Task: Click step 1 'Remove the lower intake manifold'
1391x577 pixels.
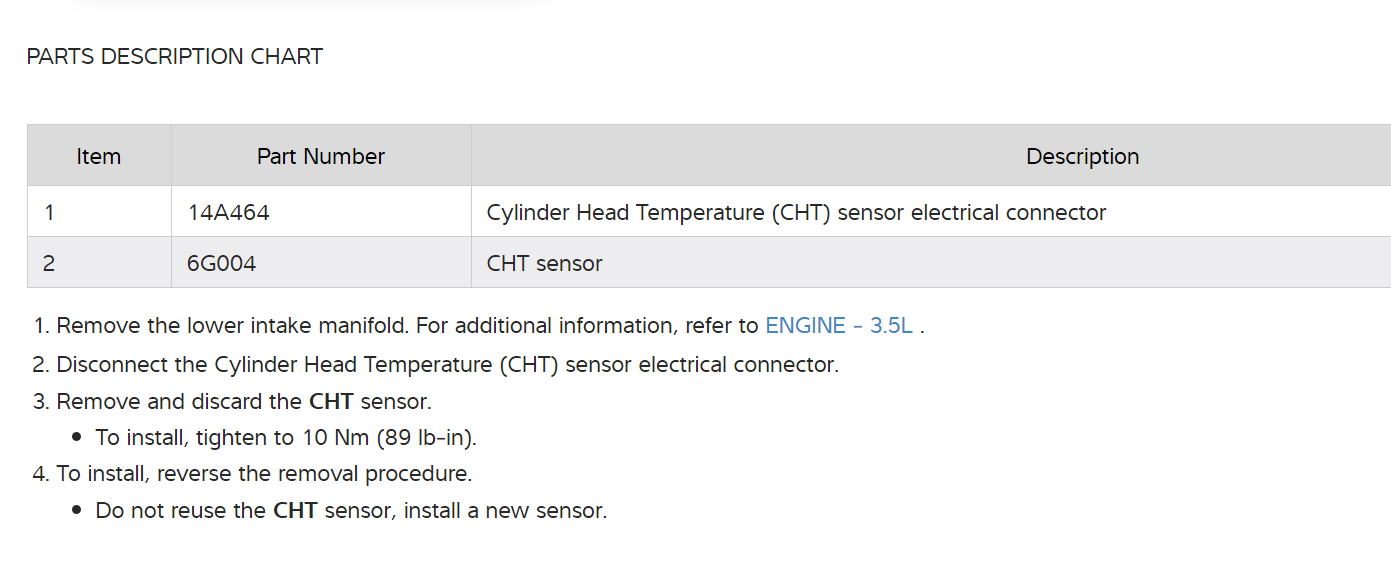Action: tap(232, 326)
